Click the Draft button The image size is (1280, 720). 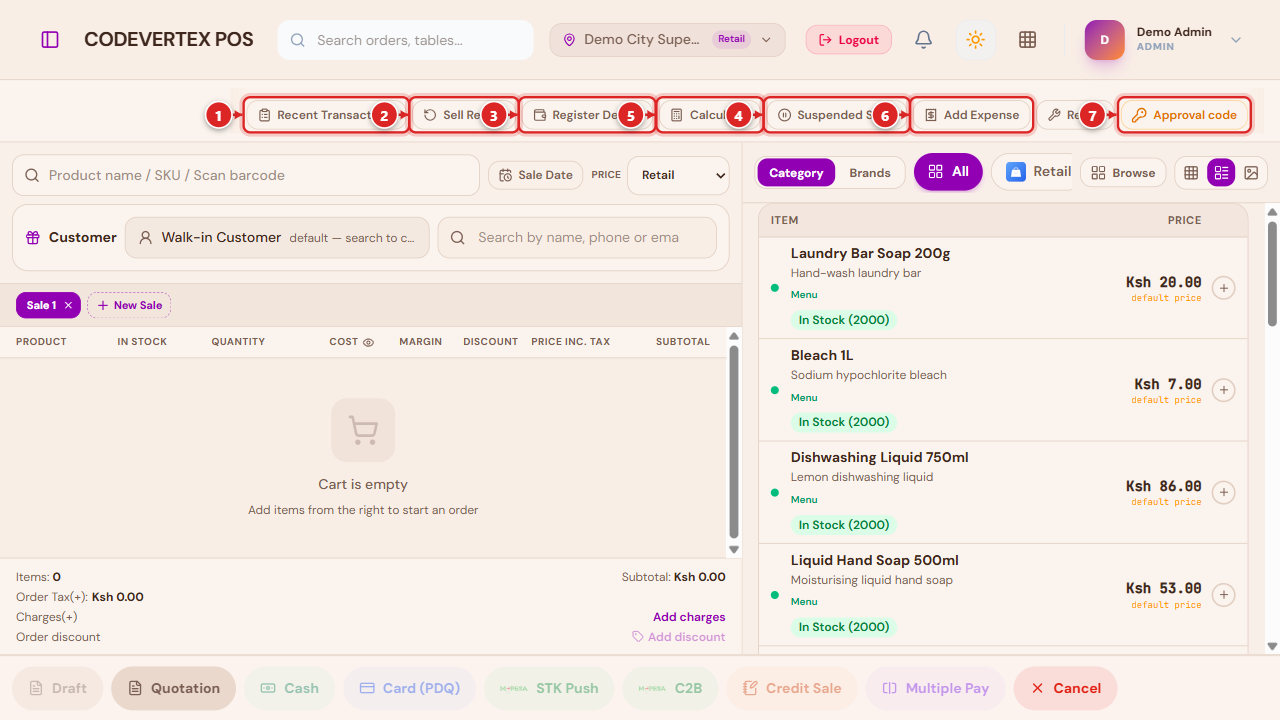click(x=58, y=688)
